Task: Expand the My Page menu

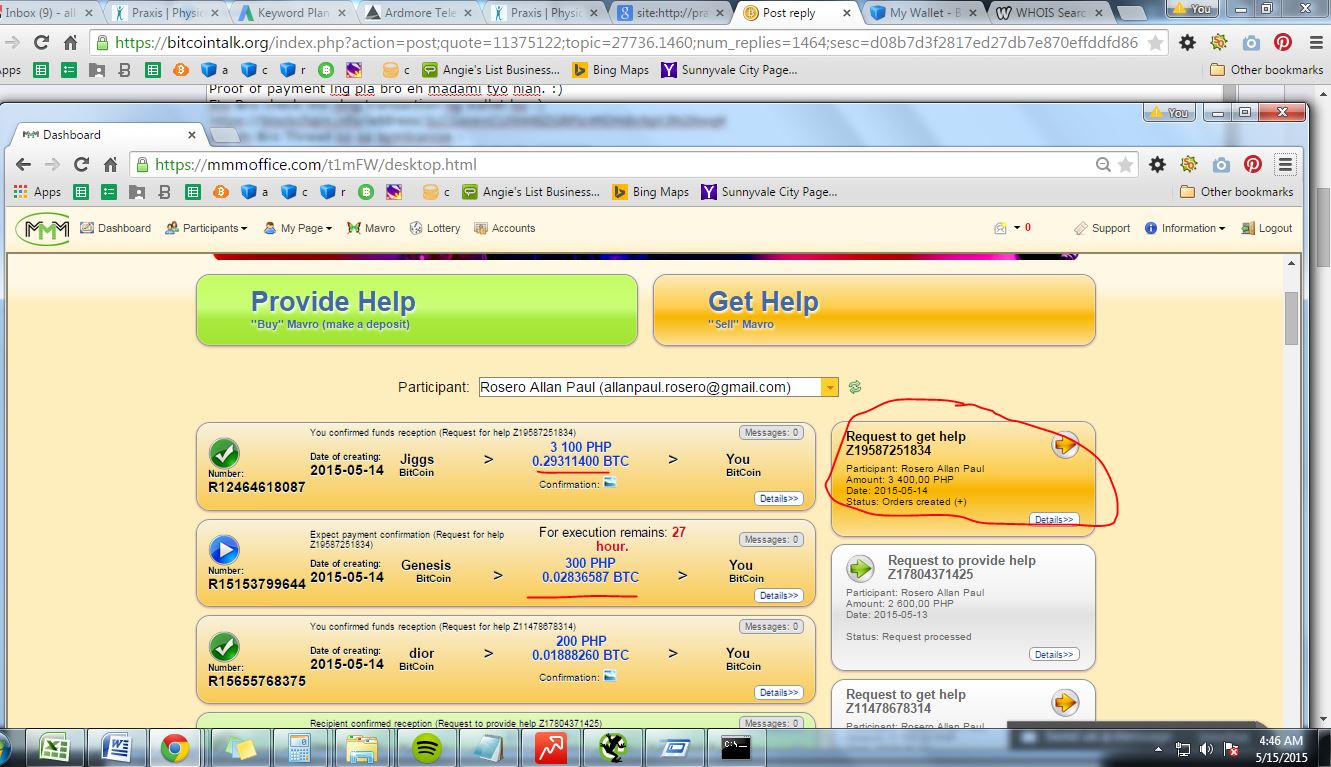Action: coord(297,228)
